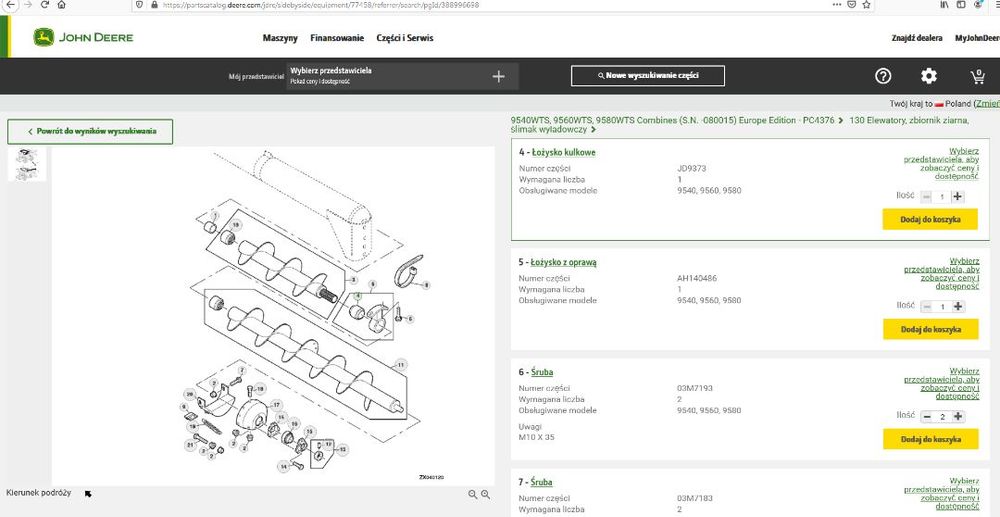Add Łożysko kulkowe to the cart
Image resolution: width=1000 pixels, height=517 pixels.
pyautogui.click(x=930, y=219)
